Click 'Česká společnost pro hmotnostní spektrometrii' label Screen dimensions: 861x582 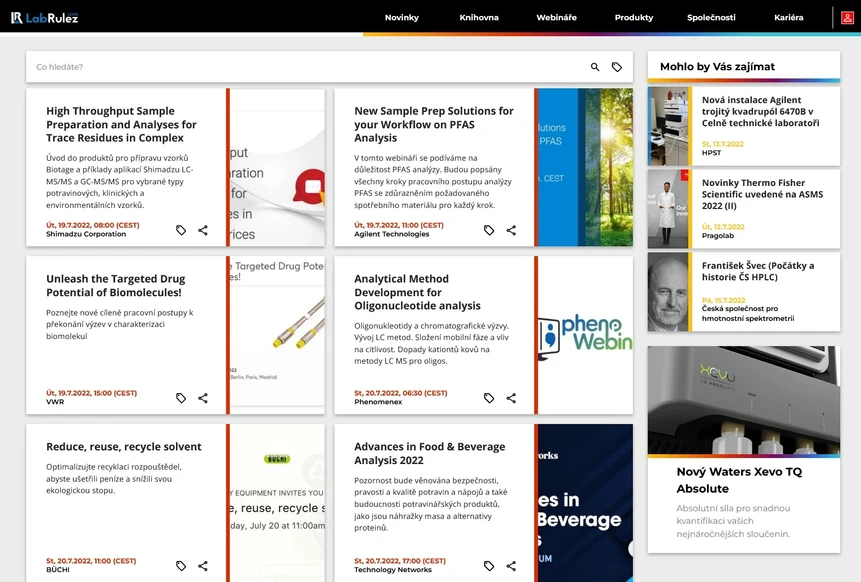748,314
